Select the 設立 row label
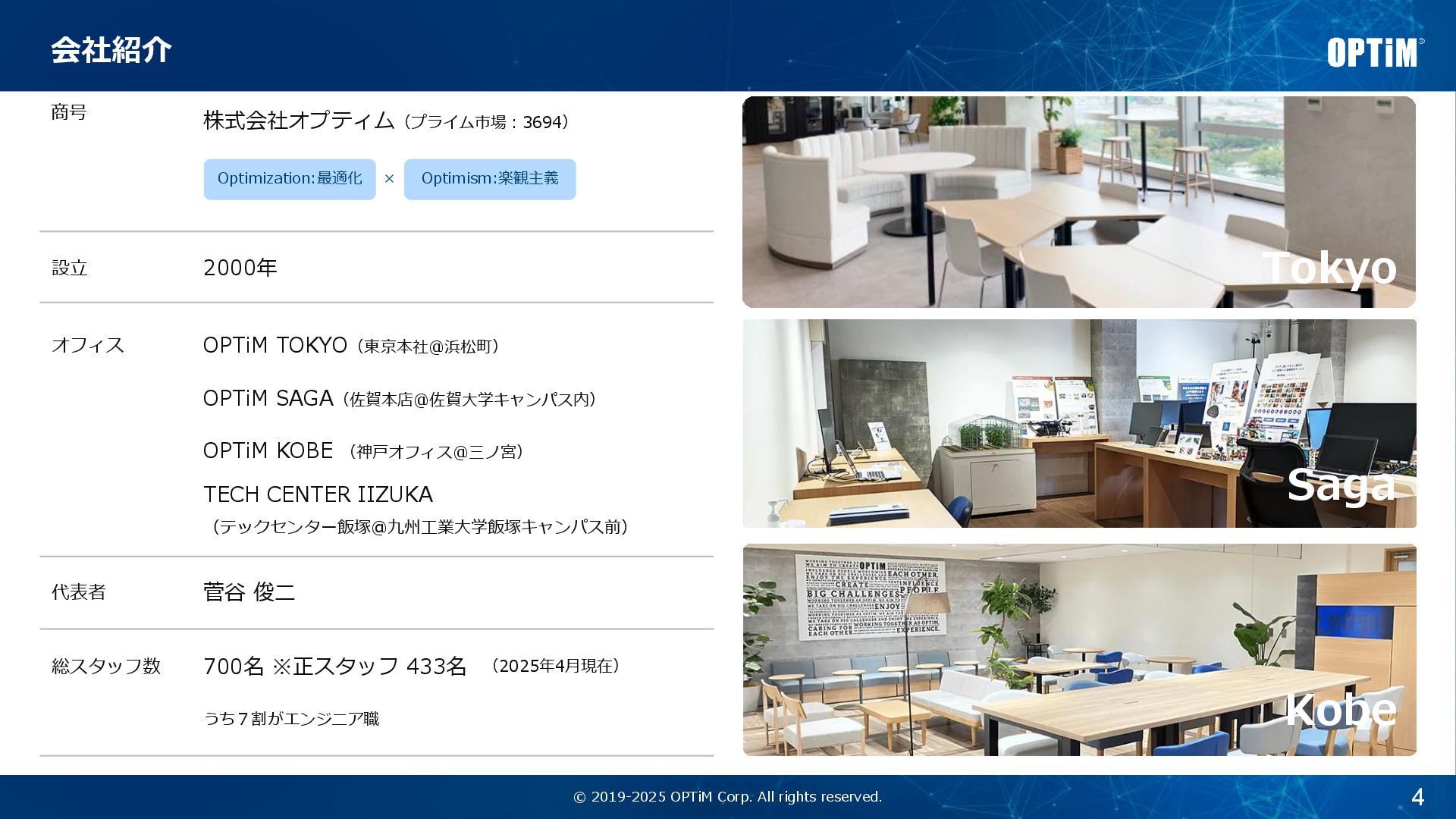Image resolution: width=1456 pixels, height=819 pixels. (x=70, y=268)
